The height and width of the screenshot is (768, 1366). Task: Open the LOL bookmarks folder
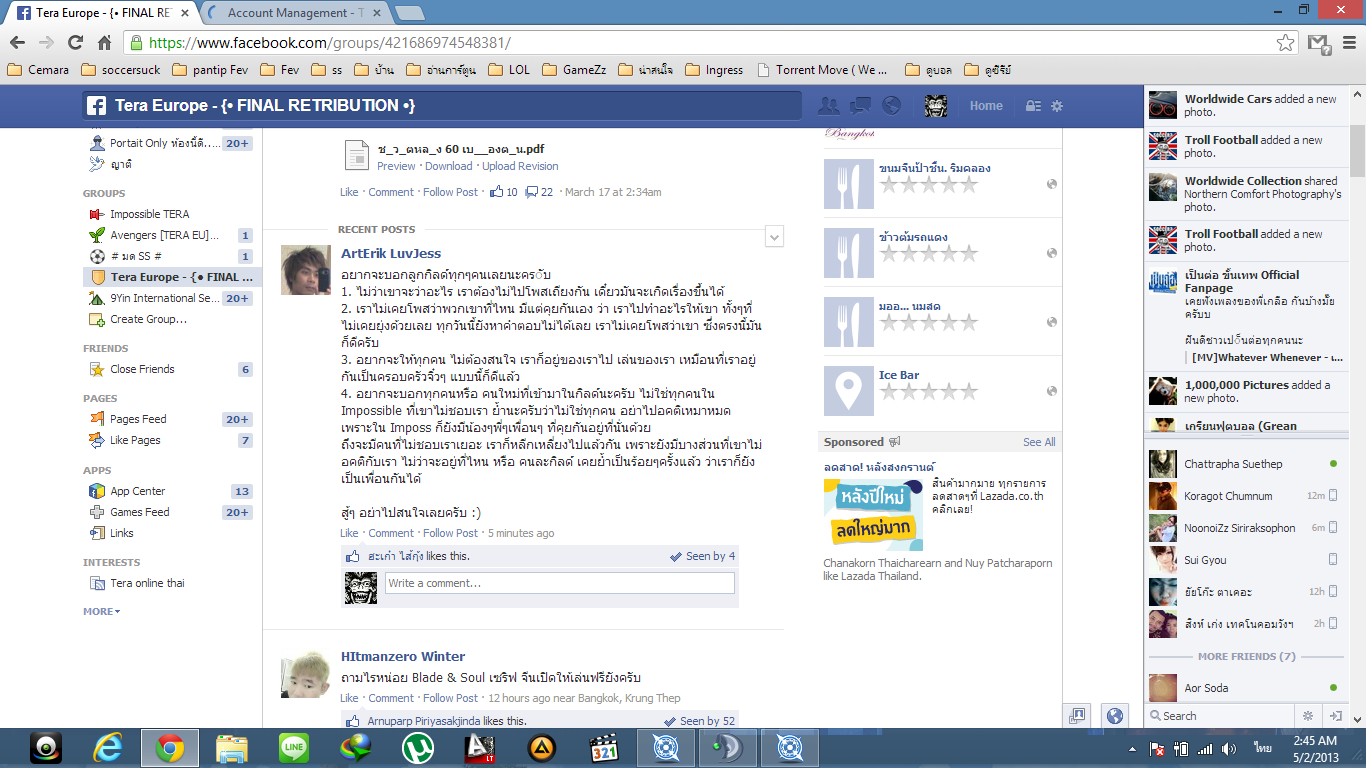coord(509,70)
